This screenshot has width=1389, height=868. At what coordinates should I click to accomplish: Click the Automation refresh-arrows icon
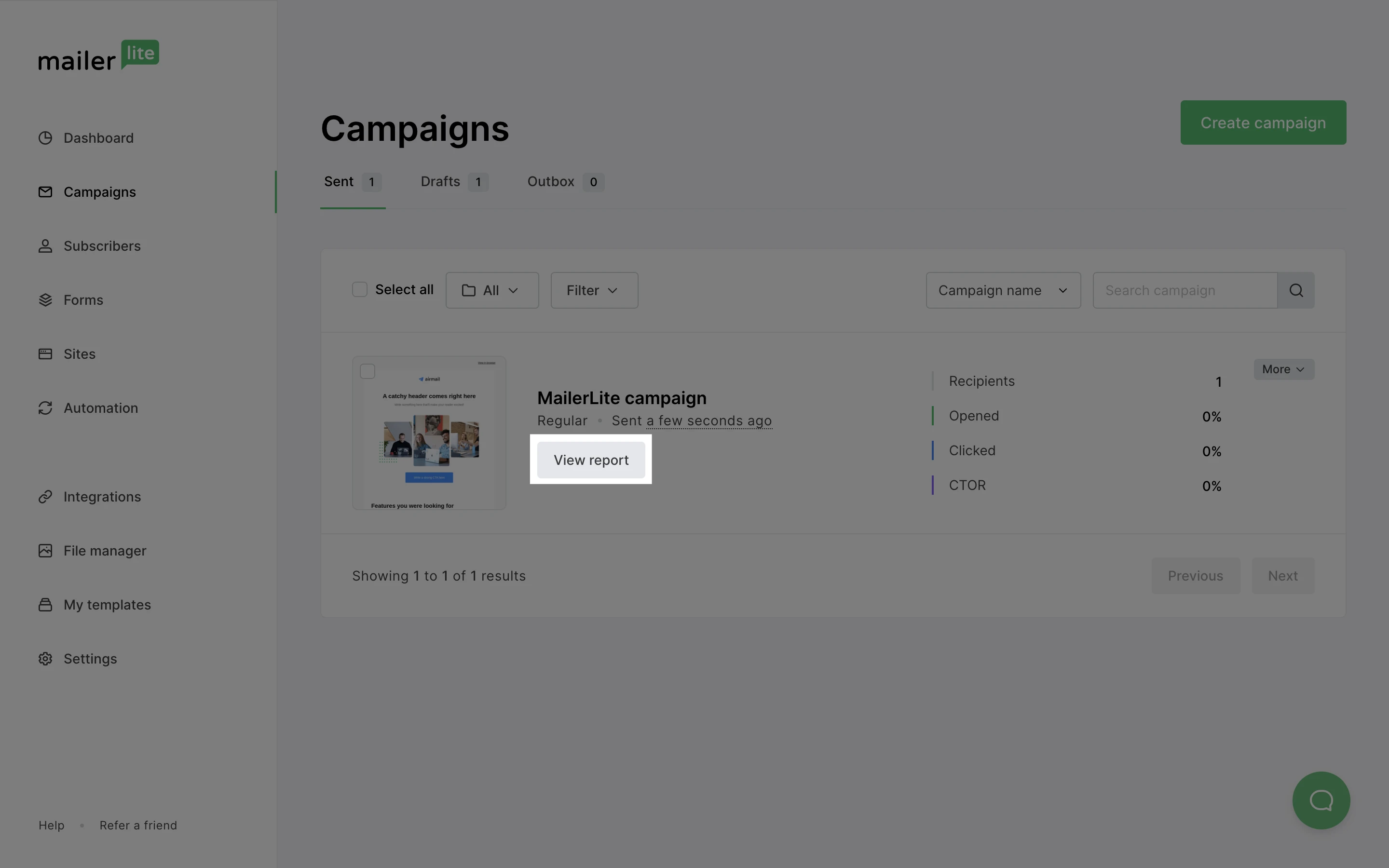point(45,407)
